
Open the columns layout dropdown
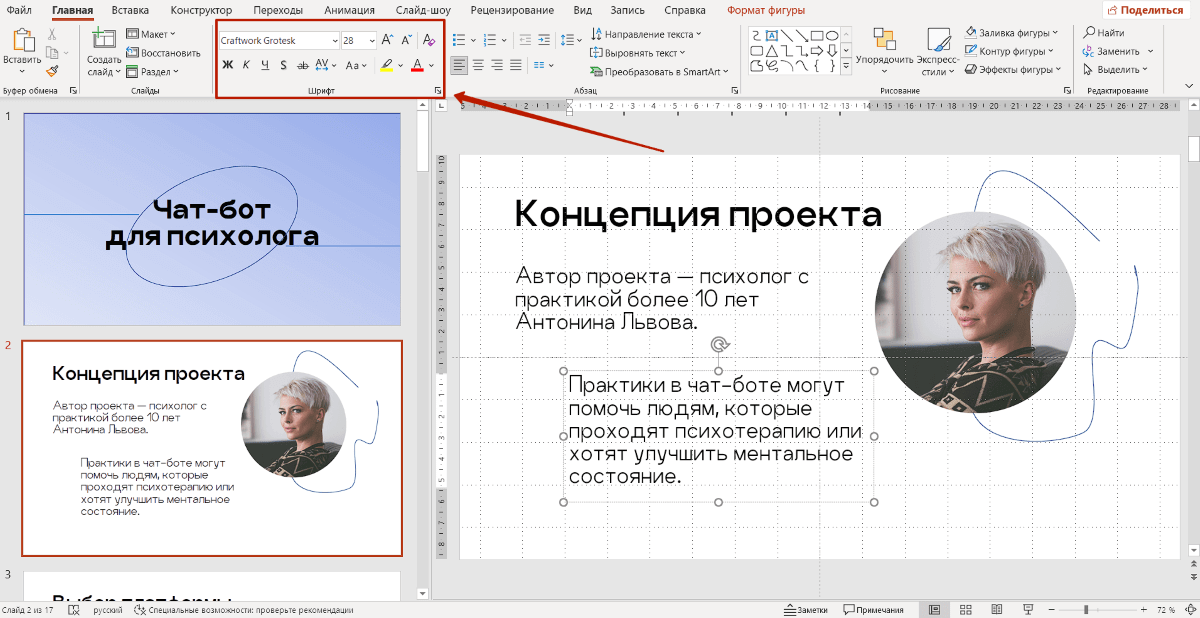(x=543, y=65)
